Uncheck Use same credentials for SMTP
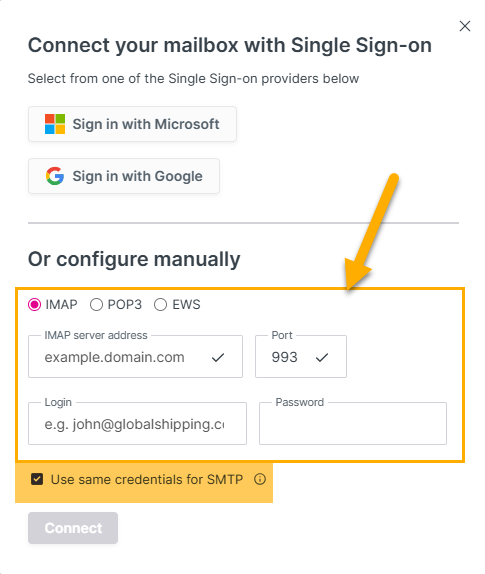The width and height of the screenshot is (485, 574). [37, 479]
